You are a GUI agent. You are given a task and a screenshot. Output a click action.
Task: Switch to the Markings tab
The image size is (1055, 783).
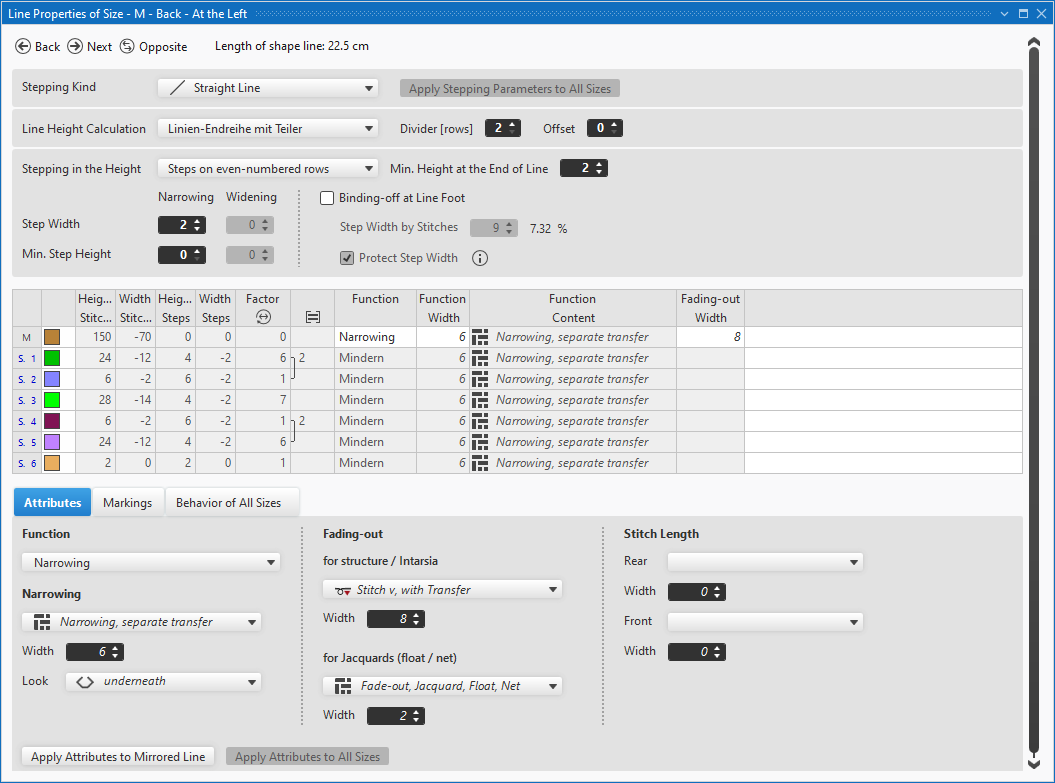pyautogui.click(x=127, y=502)
